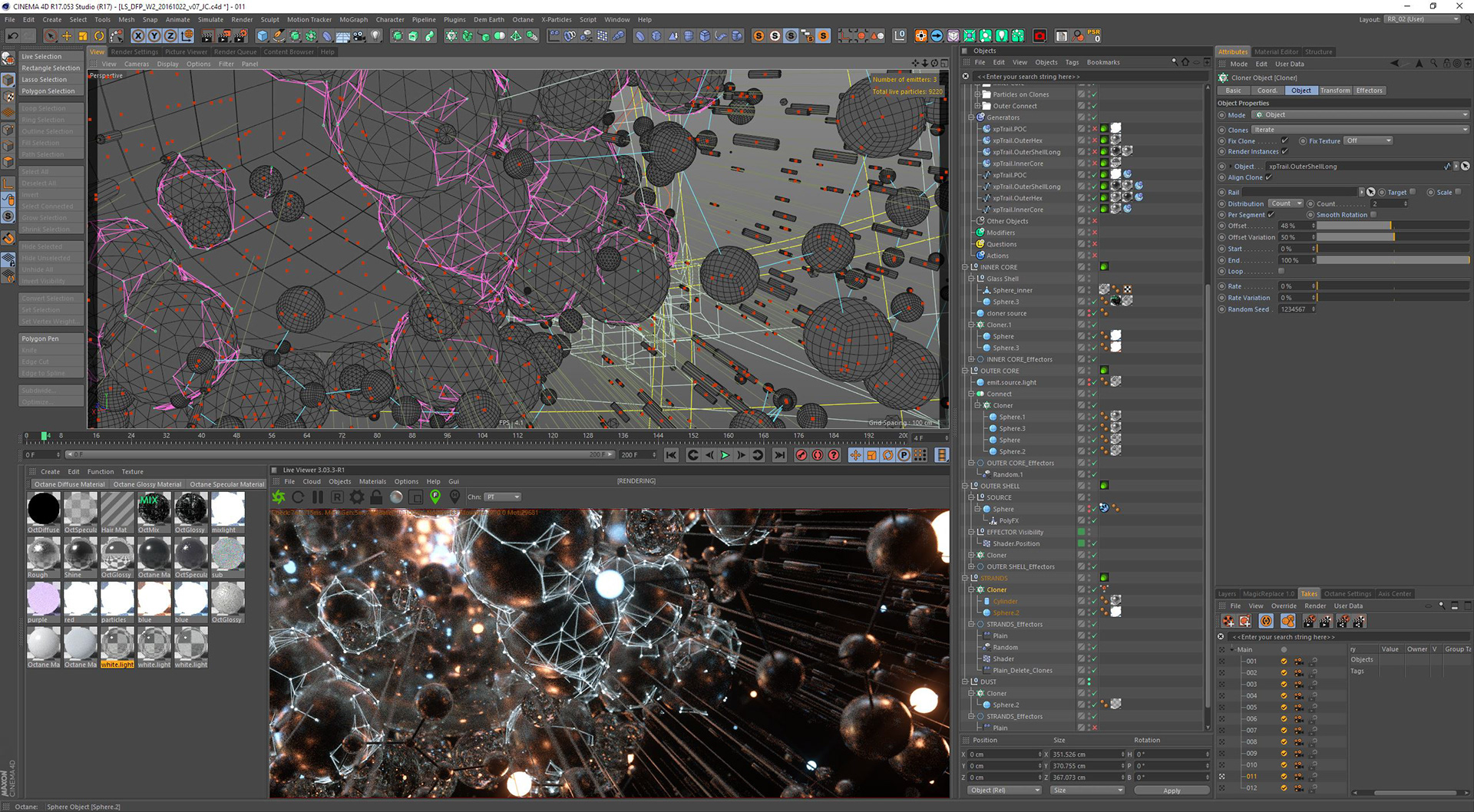Click the red Octane record icon
1474x812 pixels.
[x=1039, y=35]
